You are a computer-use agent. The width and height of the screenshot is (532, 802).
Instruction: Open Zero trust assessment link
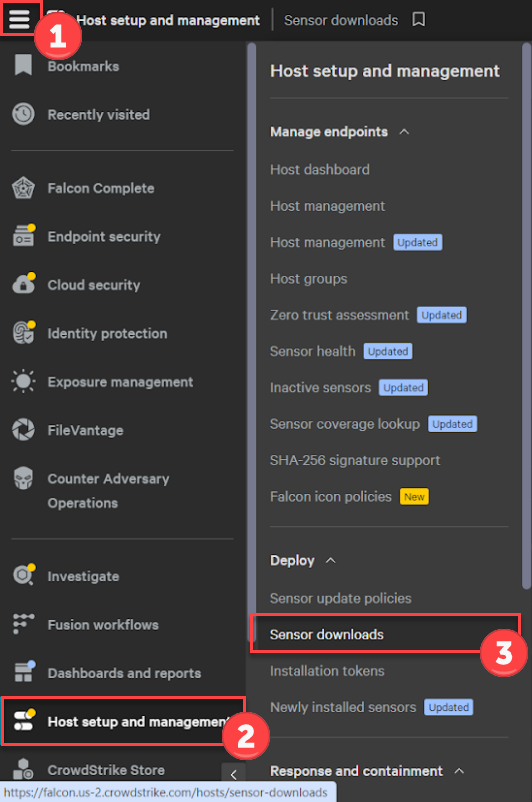pyautogui.click(x=339, y=315)
